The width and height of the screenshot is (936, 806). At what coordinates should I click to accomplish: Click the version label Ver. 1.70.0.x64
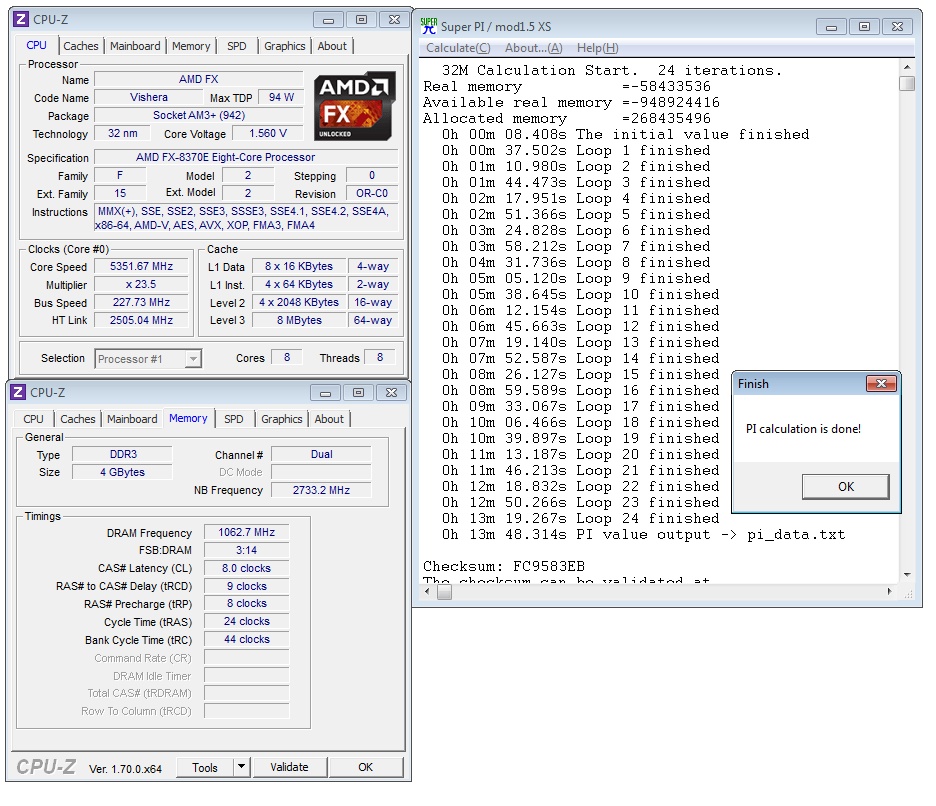pos(125,769)
